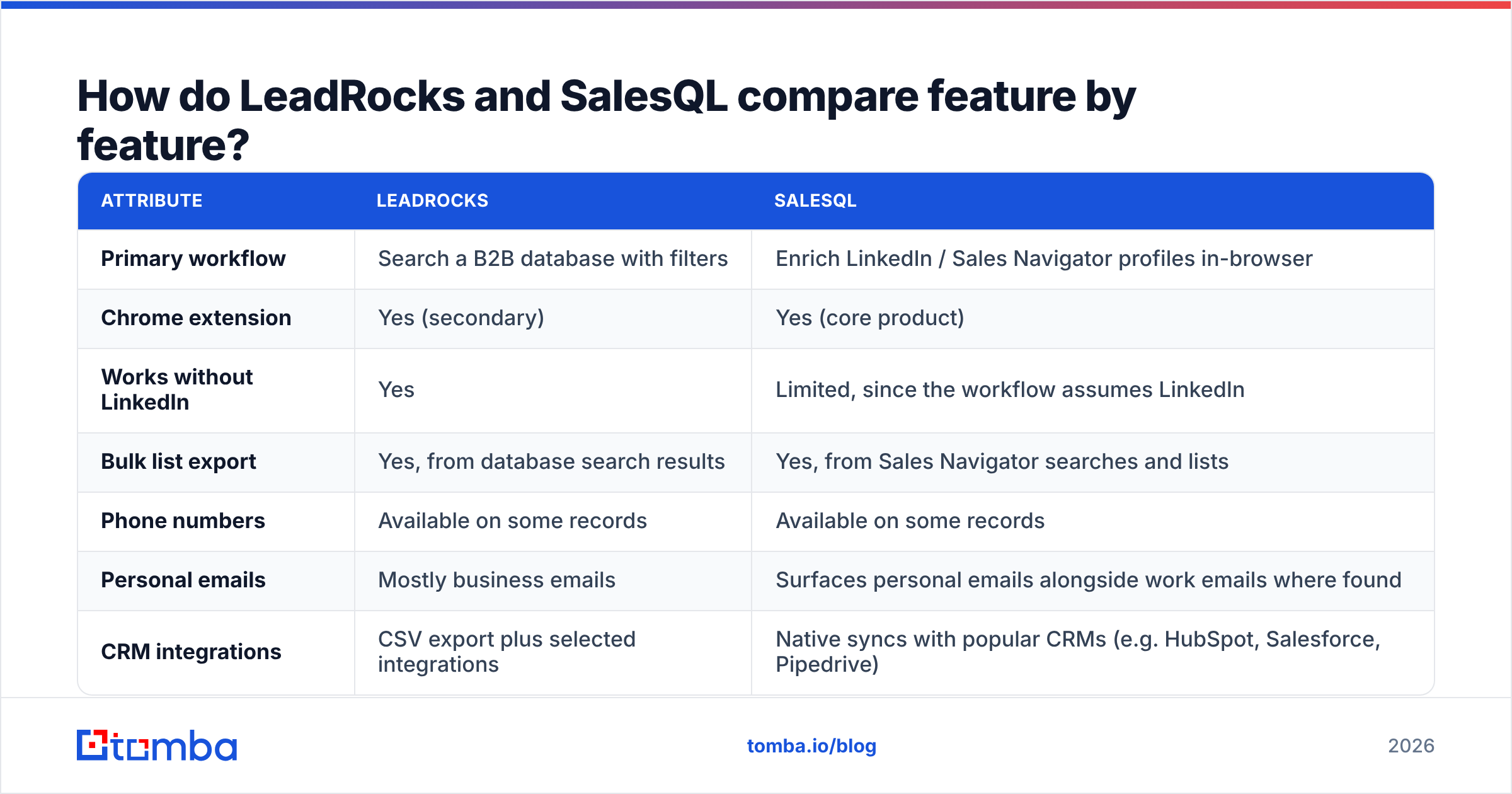Select the 'Personal emails' row label
Image resolution: width=1512 pixels, height=794 pixels.
pos(183,580)
